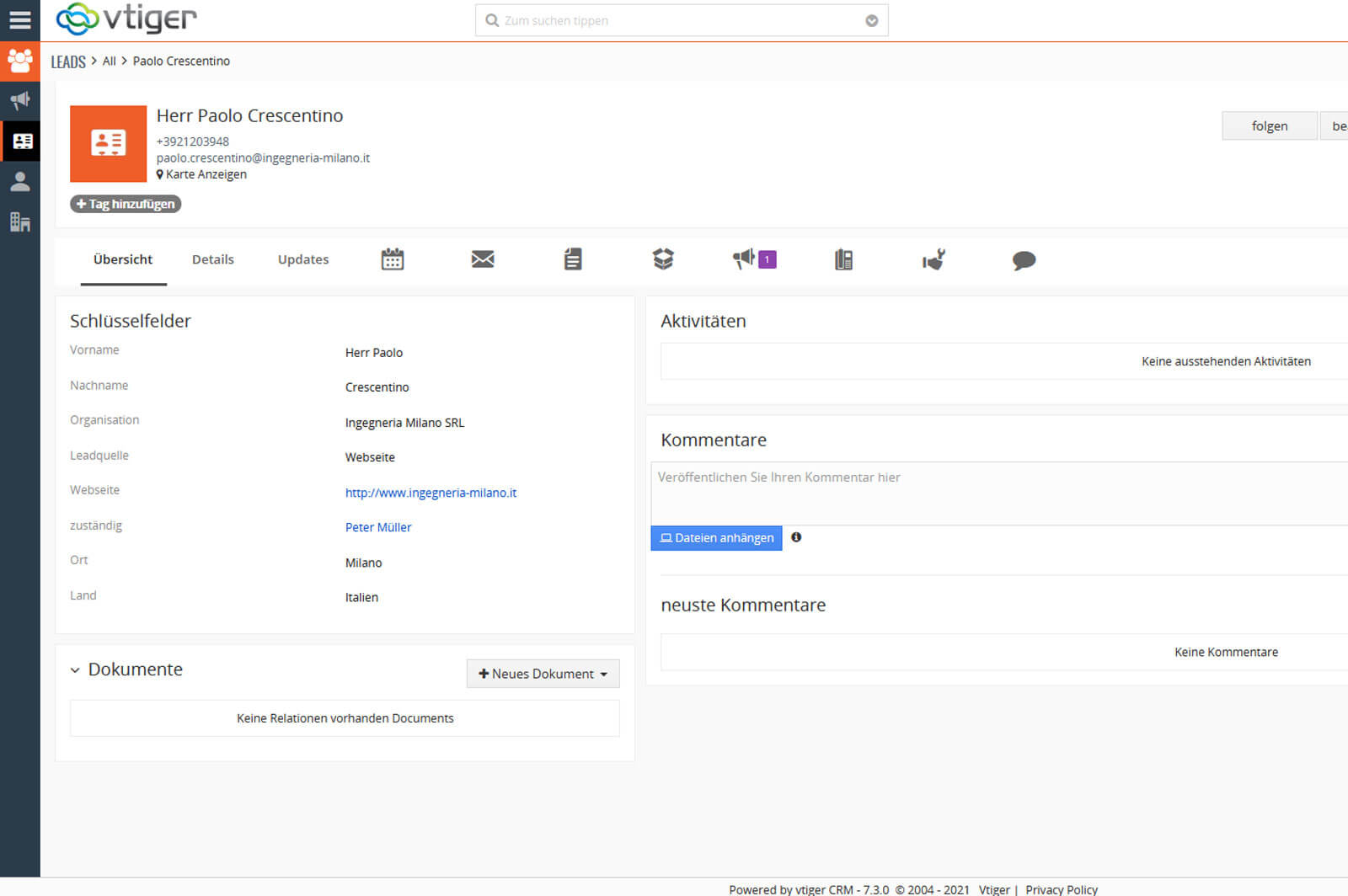Screen dimensions: 1348x896
Task: Open the Contacts person sidebar icon
Action: click(x=19, y=182)
